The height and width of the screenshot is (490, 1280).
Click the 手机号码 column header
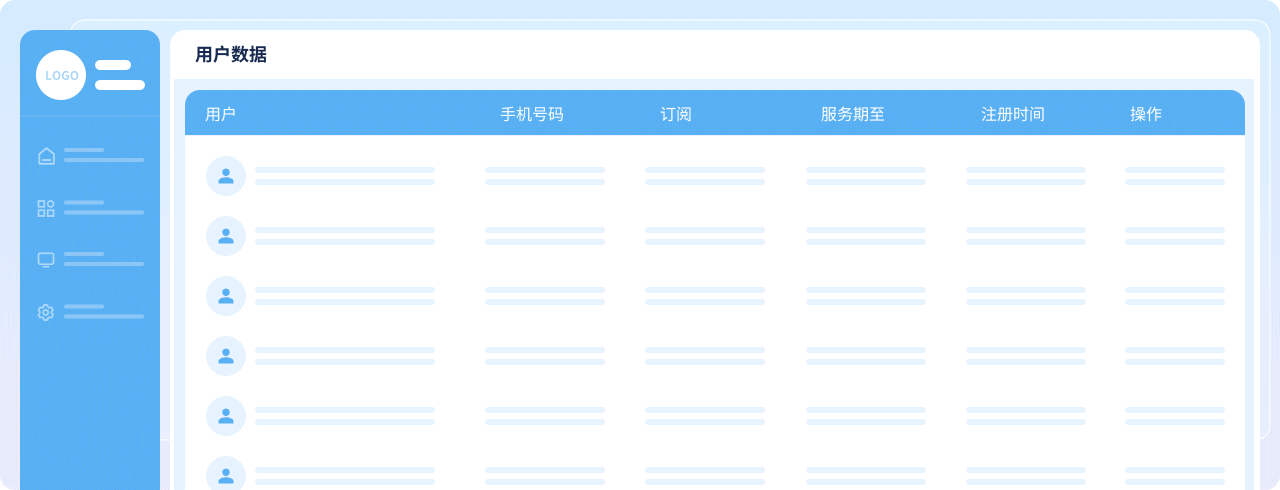coord(532,114)
